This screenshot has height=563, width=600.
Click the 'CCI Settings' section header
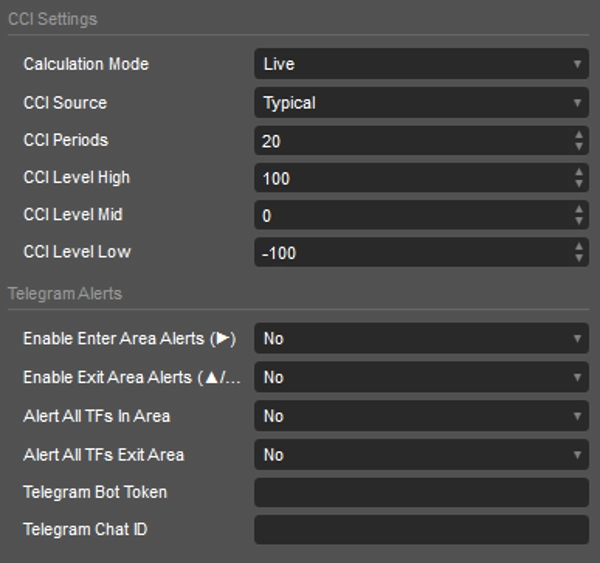point(53,19)
